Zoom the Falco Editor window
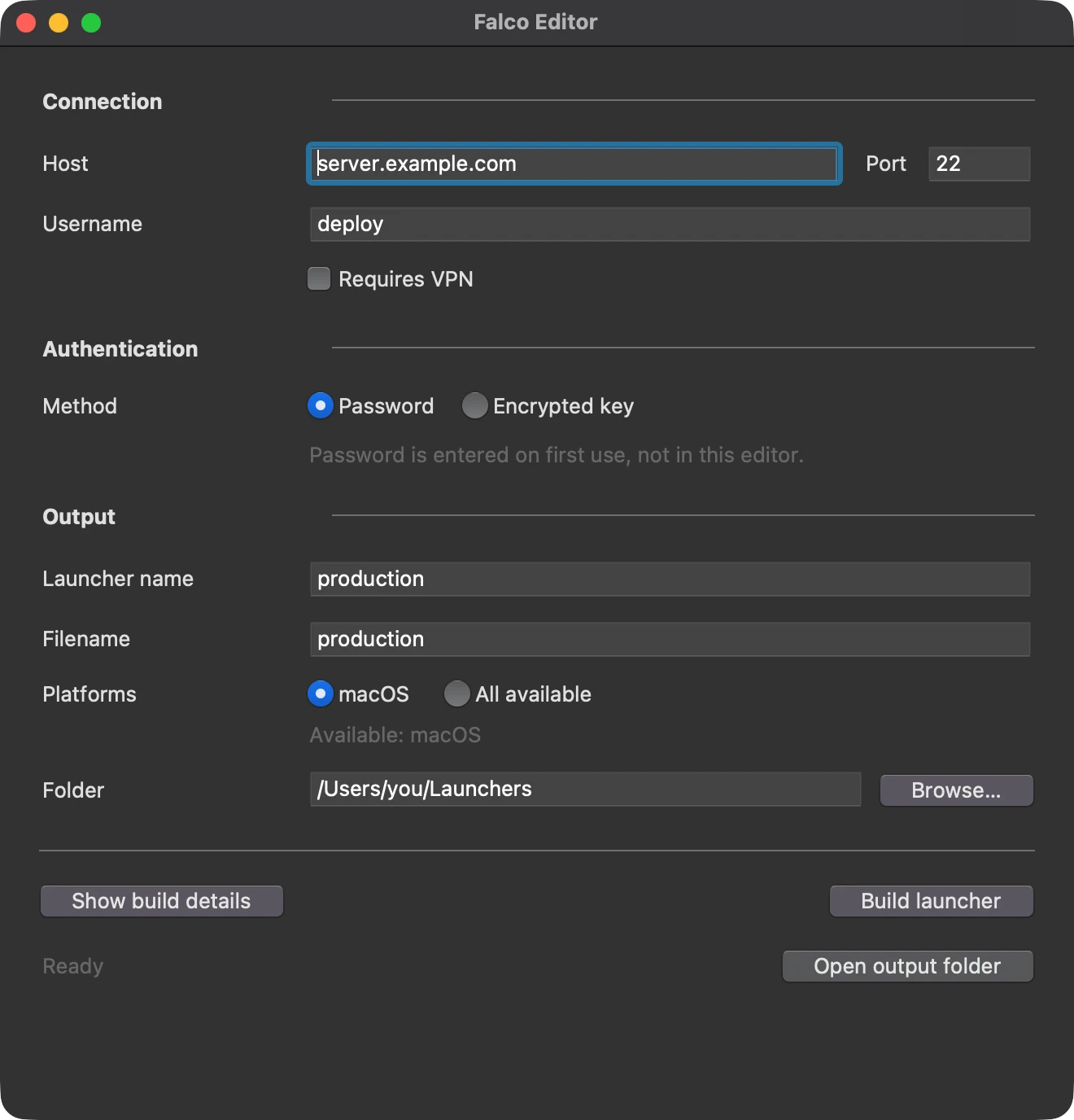 [x=91, y=23]
